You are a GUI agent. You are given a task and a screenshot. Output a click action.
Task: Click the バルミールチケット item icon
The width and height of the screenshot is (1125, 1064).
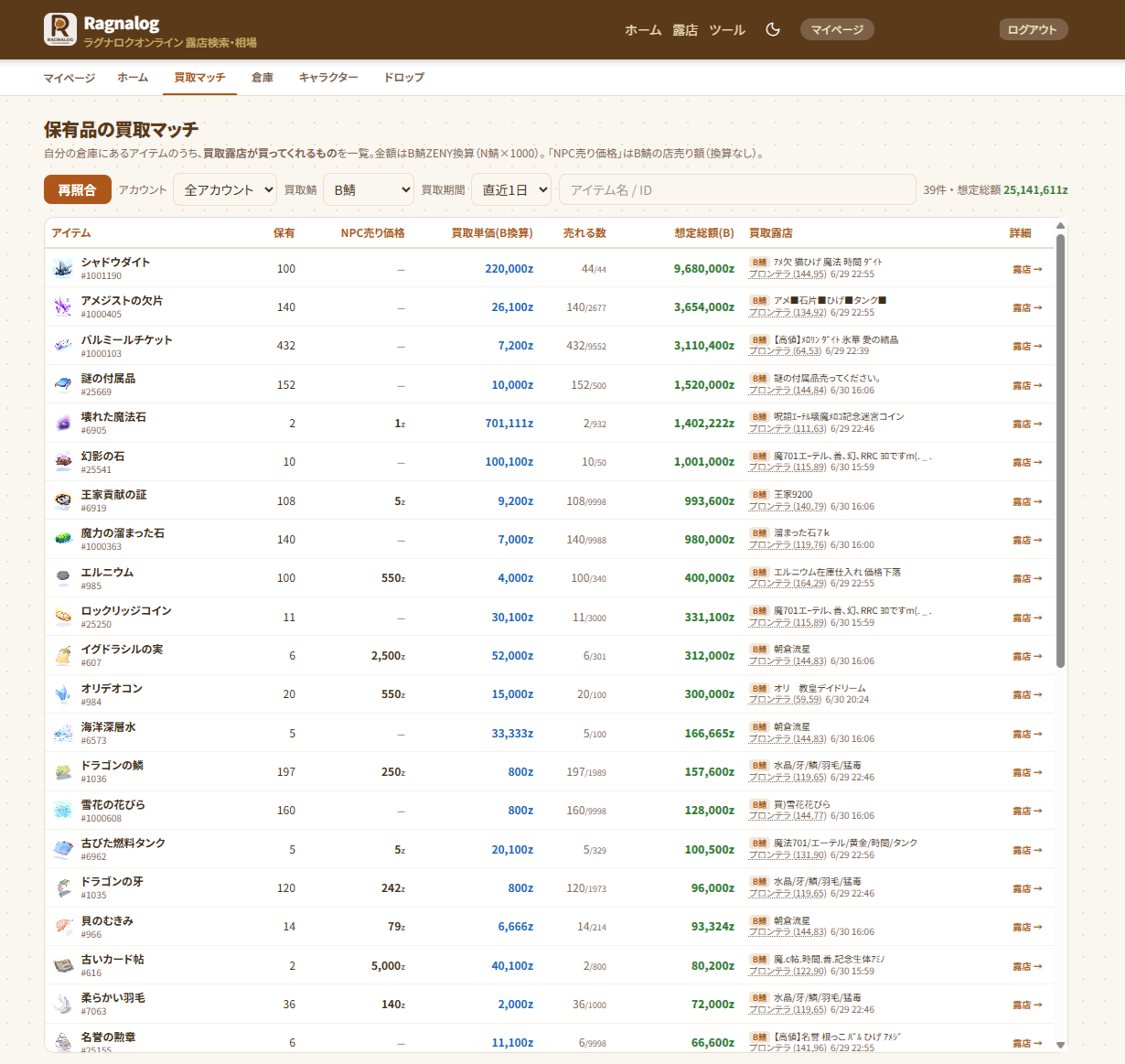pyautogui.click(x=63, y=346)
